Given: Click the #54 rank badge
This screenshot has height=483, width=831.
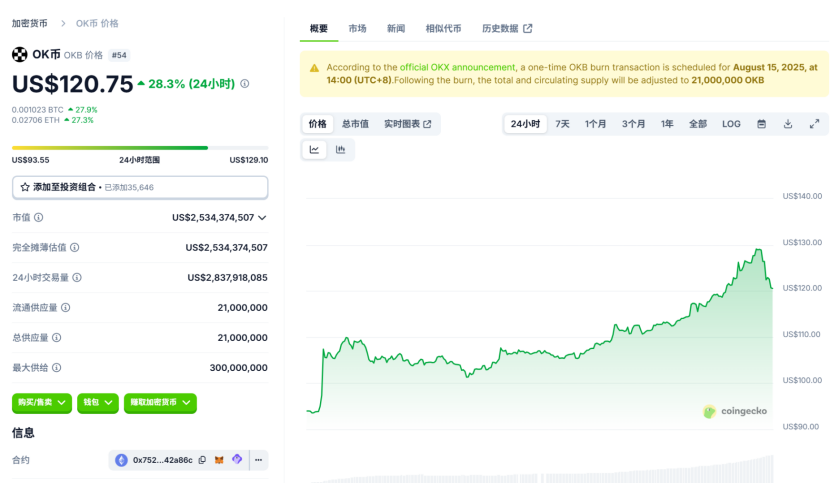Looking at the screenshot, I should click(x=119, y=55).
